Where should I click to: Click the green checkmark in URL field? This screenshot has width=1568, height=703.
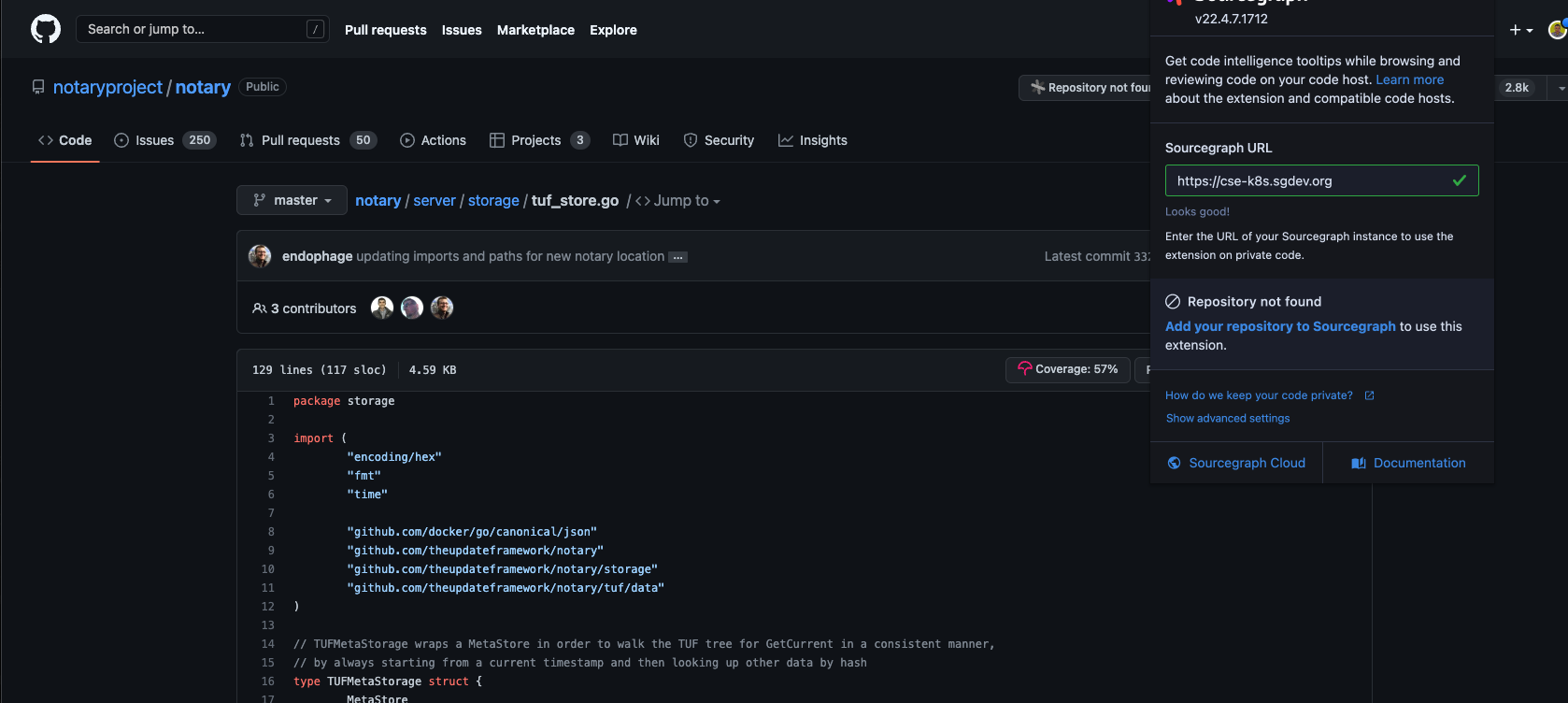(x=1460, y=180)
